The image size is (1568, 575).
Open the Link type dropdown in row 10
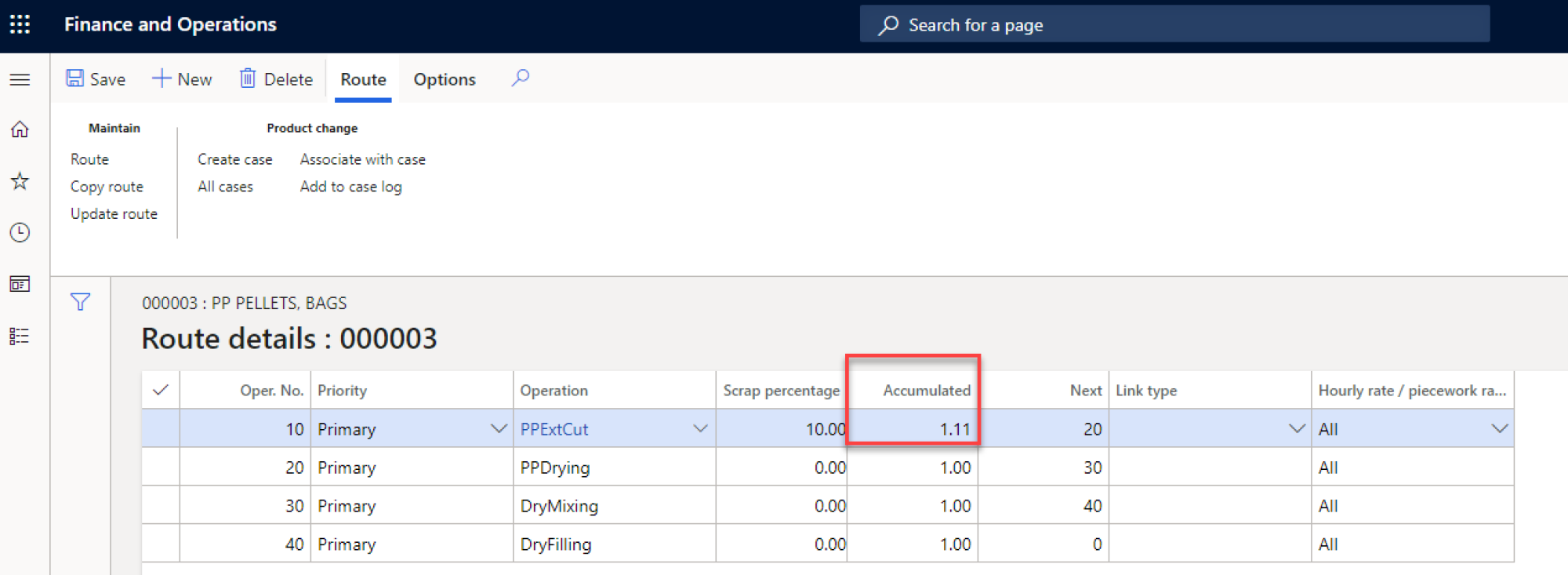tap(1297, 429)
